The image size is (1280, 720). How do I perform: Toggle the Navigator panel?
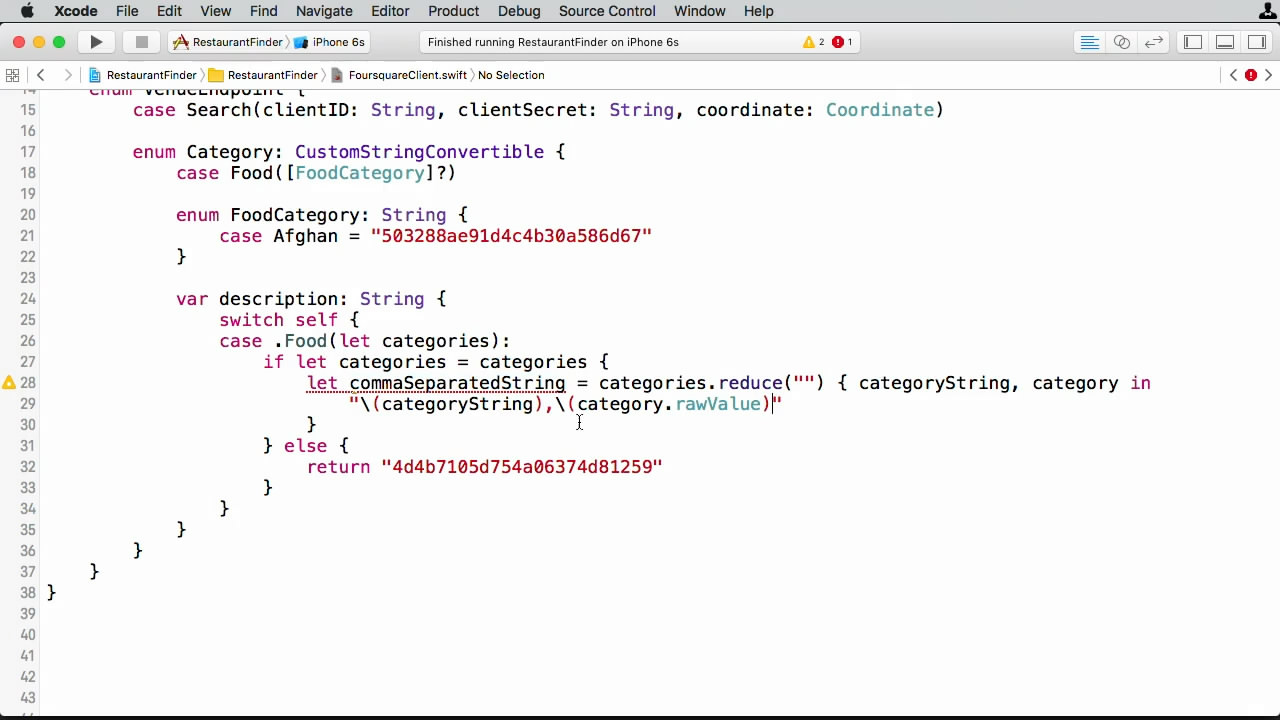tap(1193, 42)
